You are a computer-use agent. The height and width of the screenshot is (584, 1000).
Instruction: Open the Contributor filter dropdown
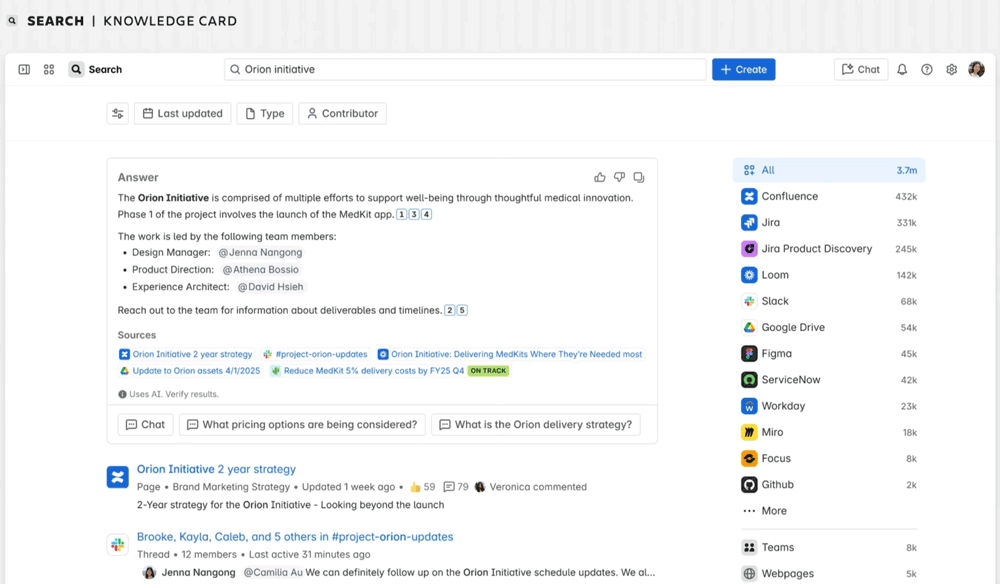(342, 113)
